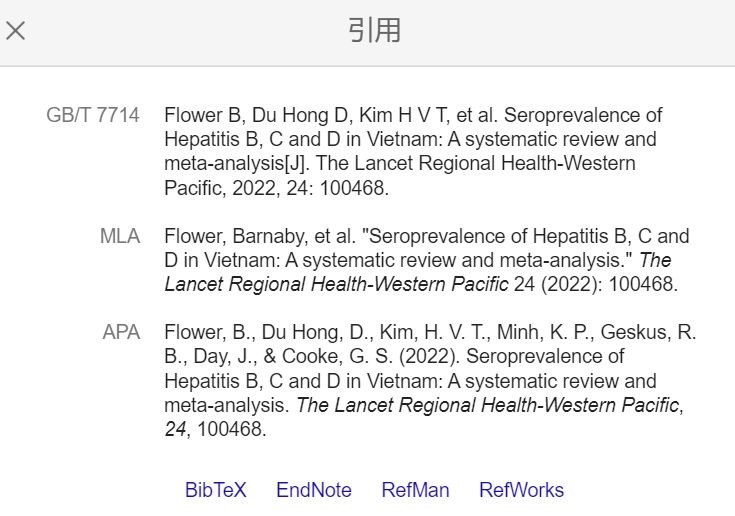Click "Flower B, Du Hong D" in GB/T citation
735x516 pixels.
[239, 115]
